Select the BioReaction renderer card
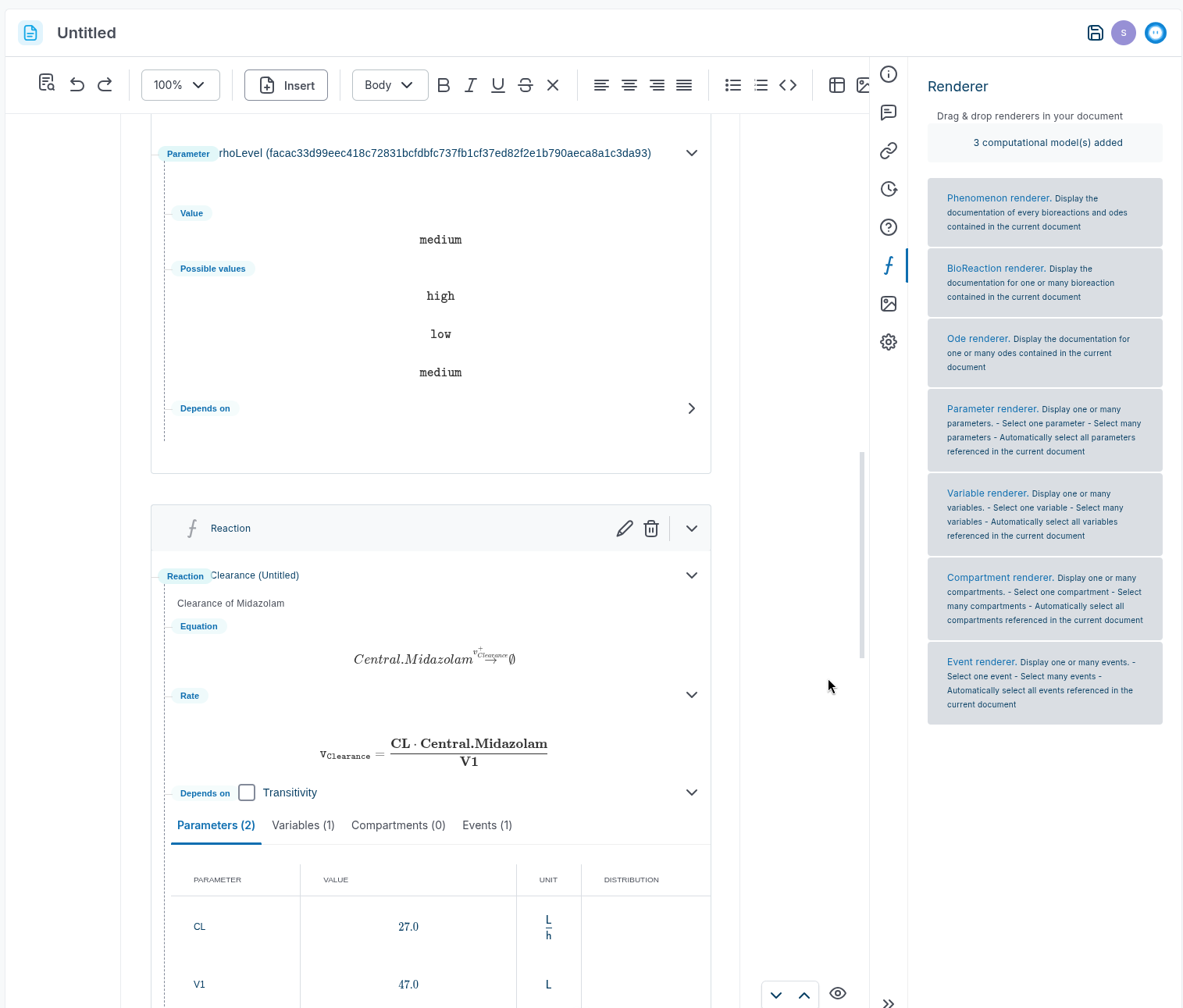1183x1008 pixels. 1045,283
